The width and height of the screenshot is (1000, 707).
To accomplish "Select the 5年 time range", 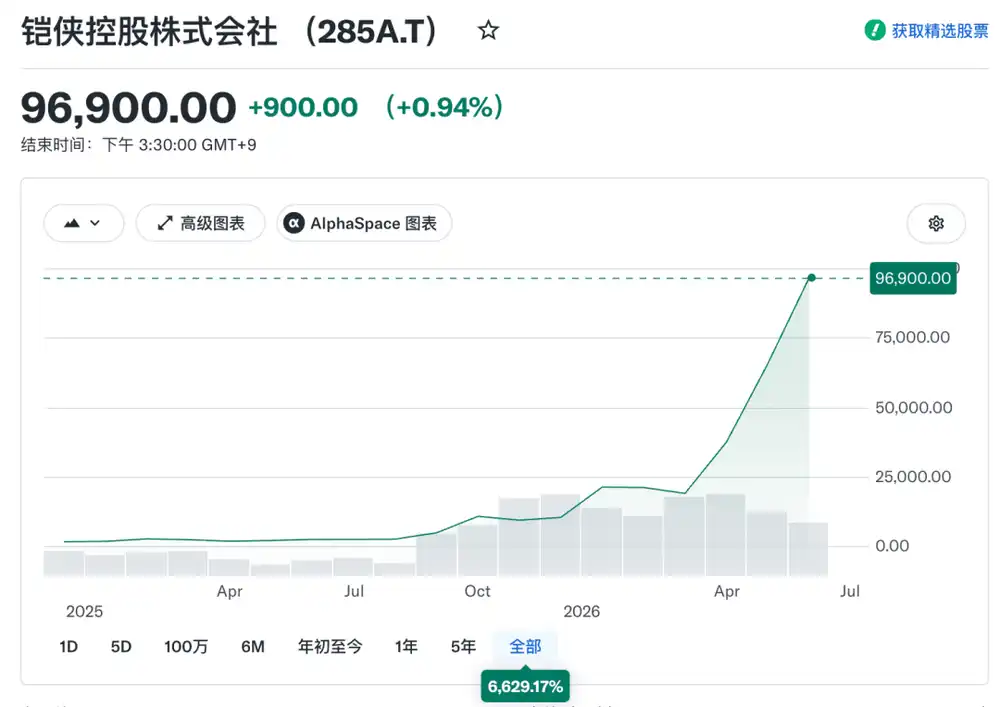I will (x=463, y=646).
